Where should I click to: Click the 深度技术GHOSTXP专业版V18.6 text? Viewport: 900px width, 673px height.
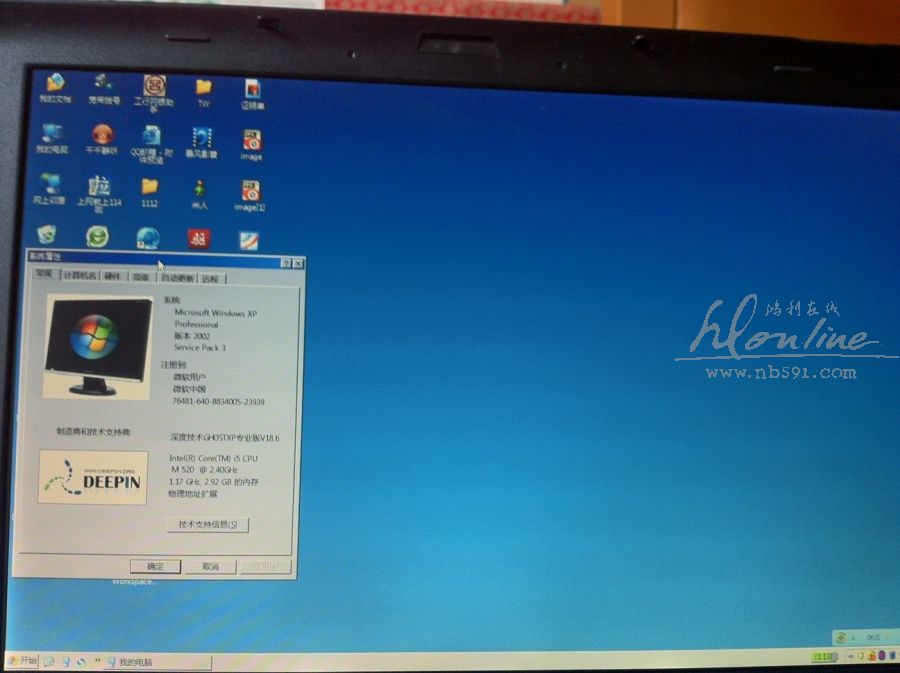(224, 438)
